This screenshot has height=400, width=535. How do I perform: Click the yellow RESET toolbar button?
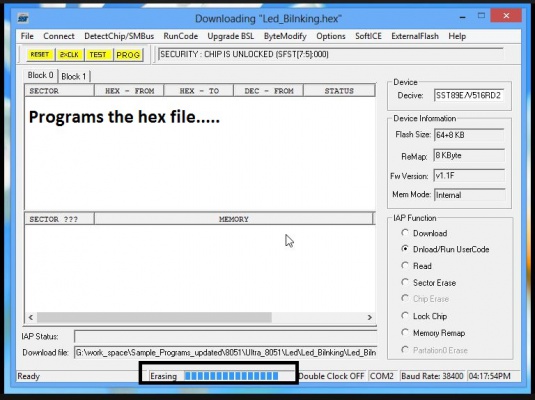[x=40, y=55]
